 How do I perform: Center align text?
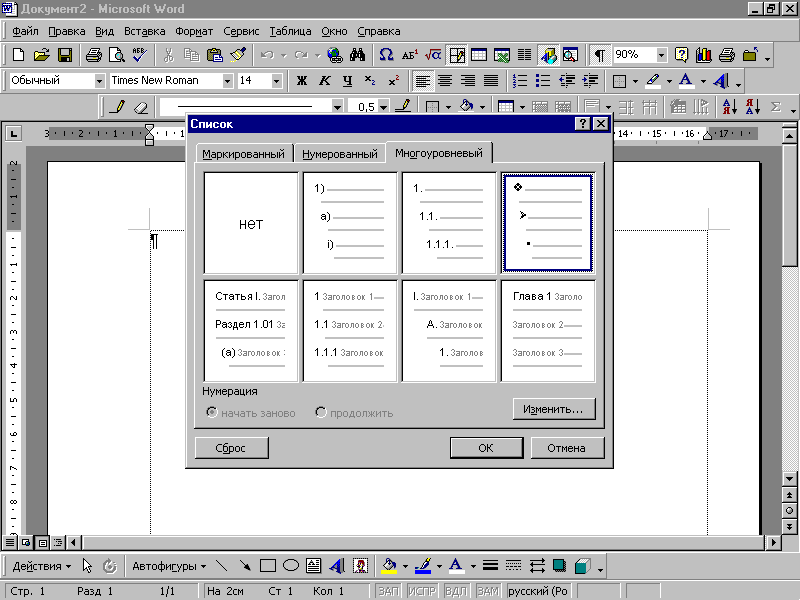445,81
